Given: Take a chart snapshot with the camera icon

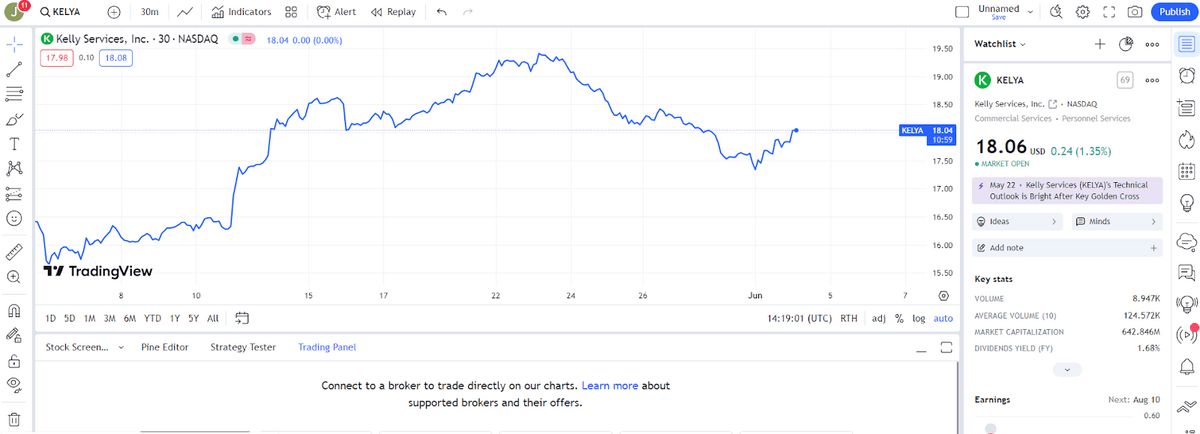Looking at the screenshot, I should coord(1135,12).
